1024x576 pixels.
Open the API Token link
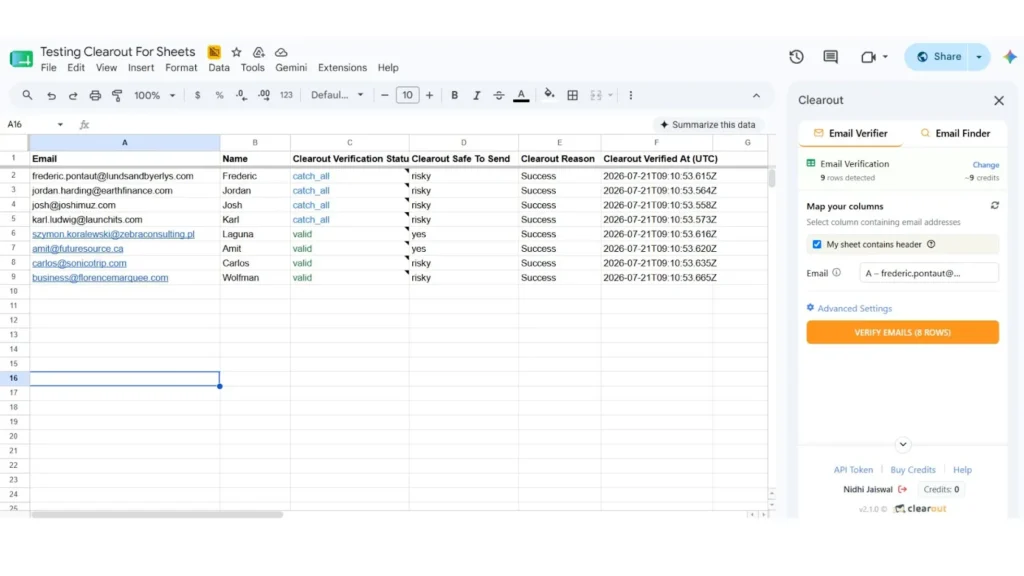853,470
